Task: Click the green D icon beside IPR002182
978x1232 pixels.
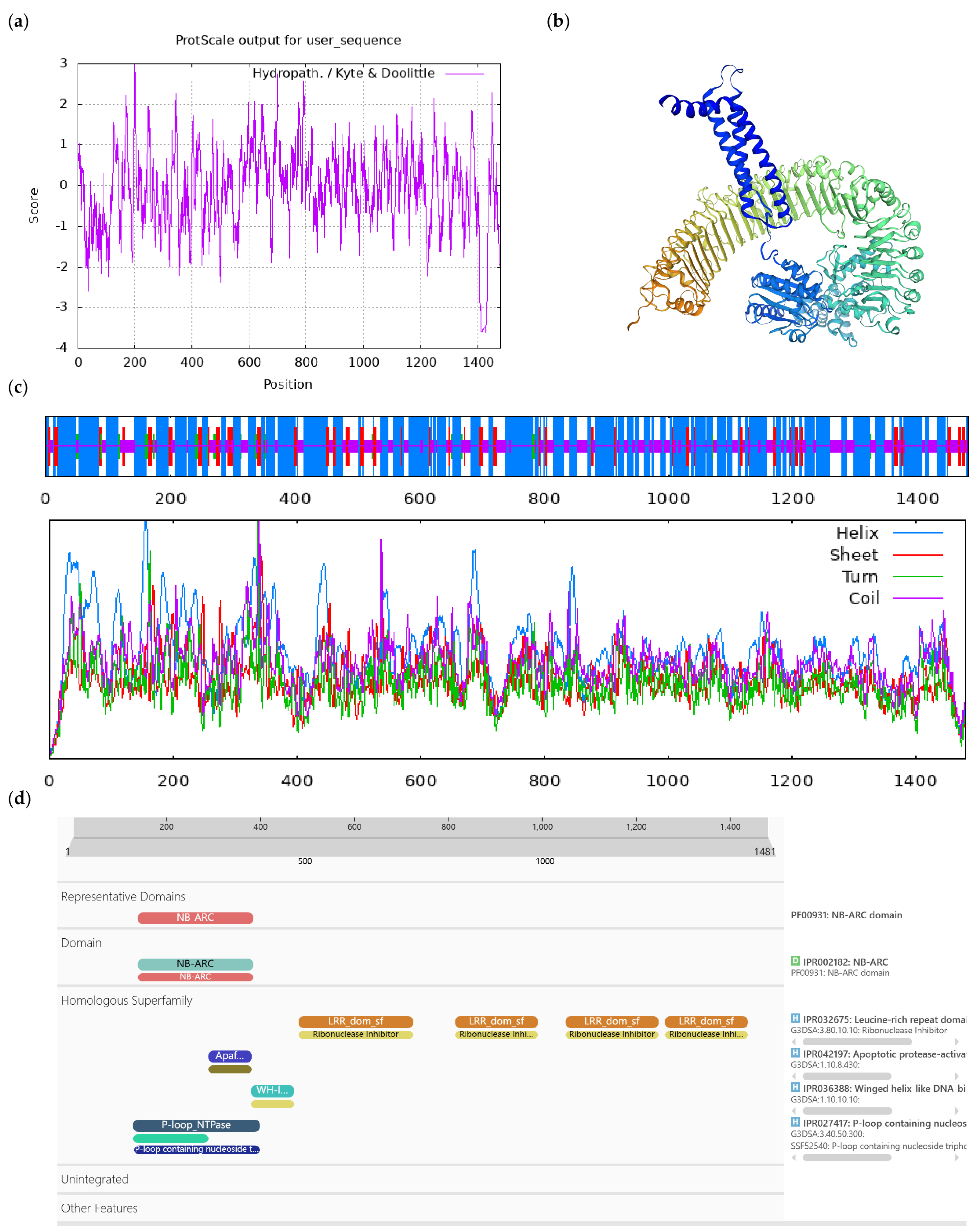Action: click(x=795, y=961)
